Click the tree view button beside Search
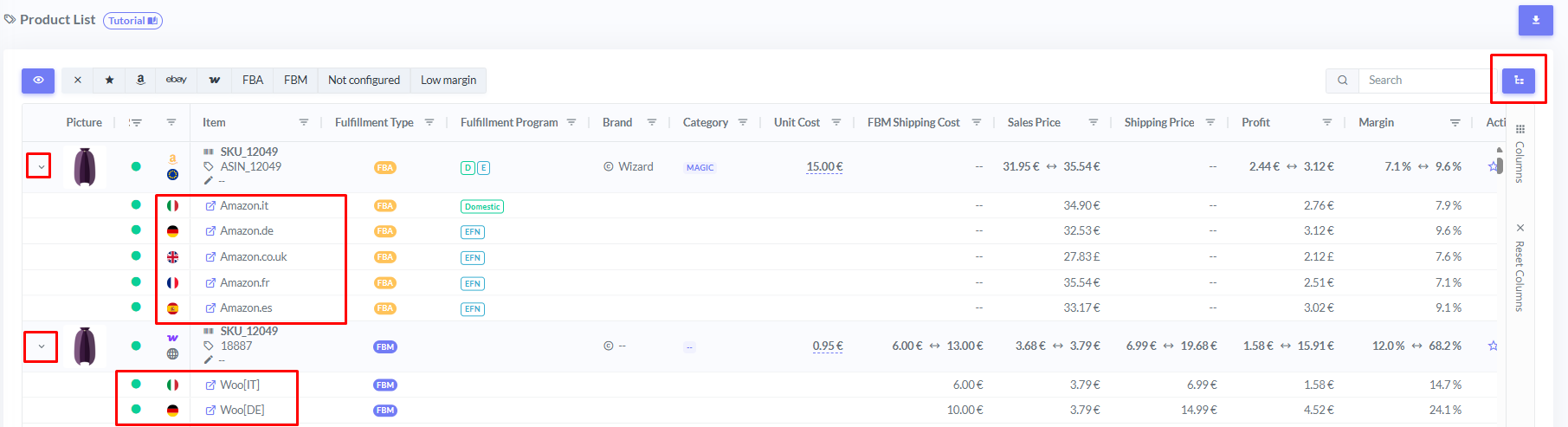The image size is (1568, 427). 1518,80
